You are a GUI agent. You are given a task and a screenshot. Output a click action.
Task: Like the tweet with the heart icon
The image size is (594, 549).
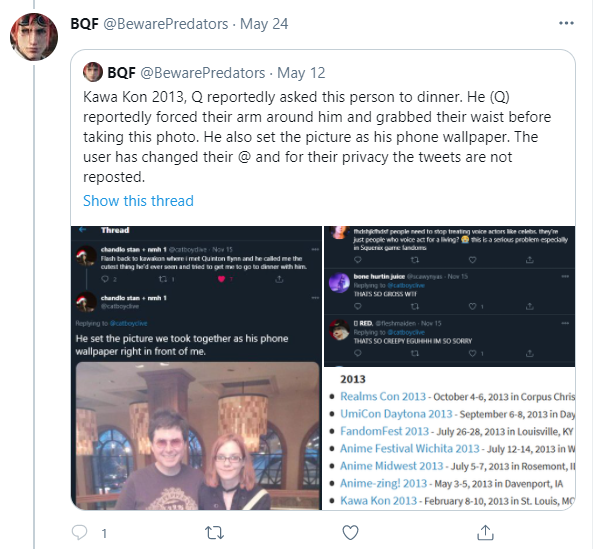[350, 533]
